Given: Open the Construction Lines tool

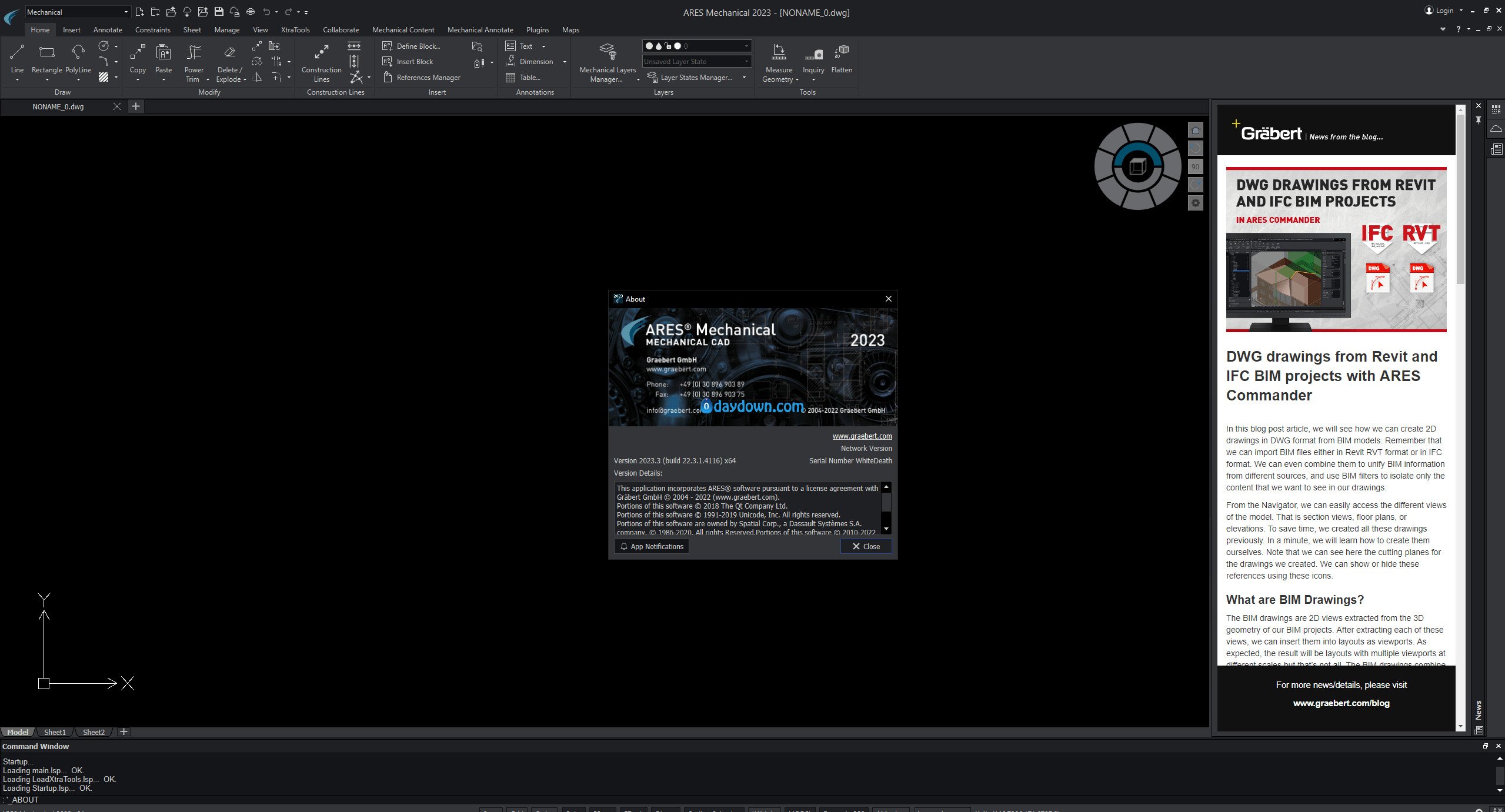Looking at the screenshot, I should pos(321,62).
